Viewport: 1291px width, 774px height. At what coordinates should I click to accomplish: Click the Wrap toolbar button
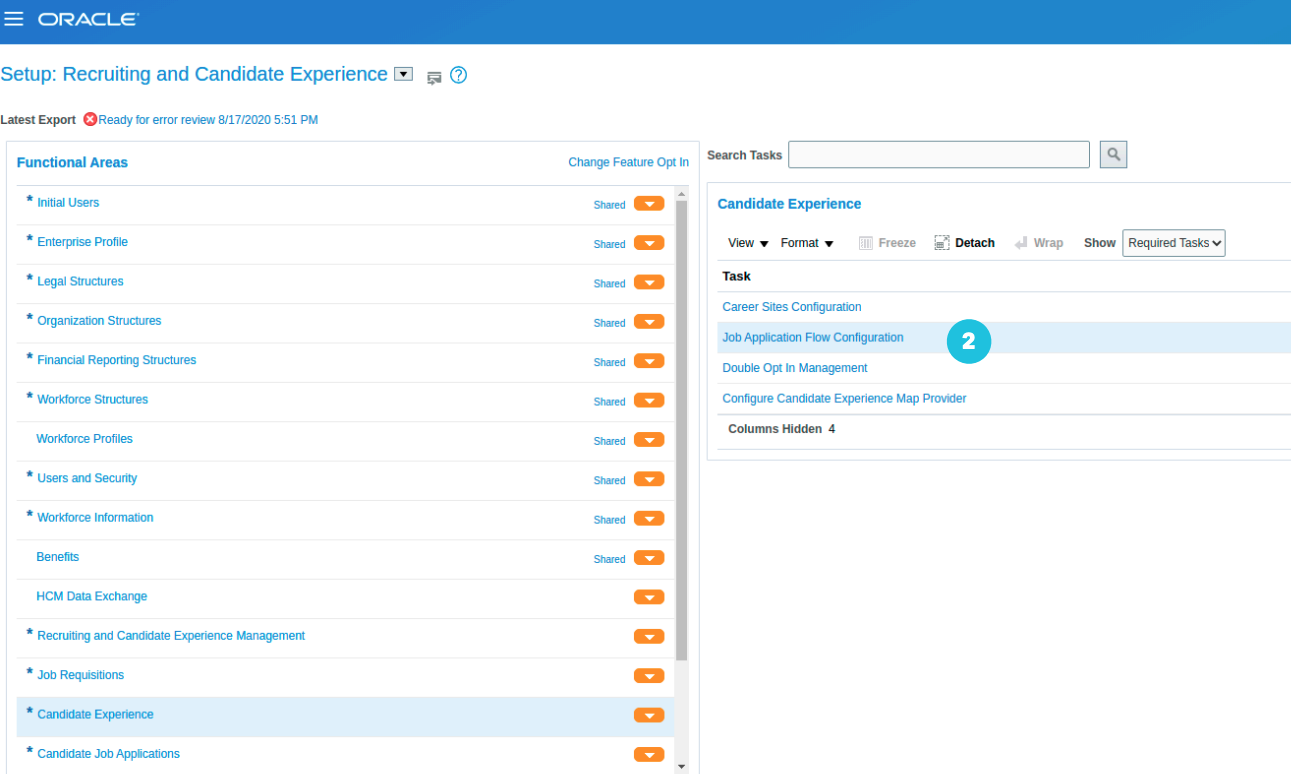point(1038,243)
